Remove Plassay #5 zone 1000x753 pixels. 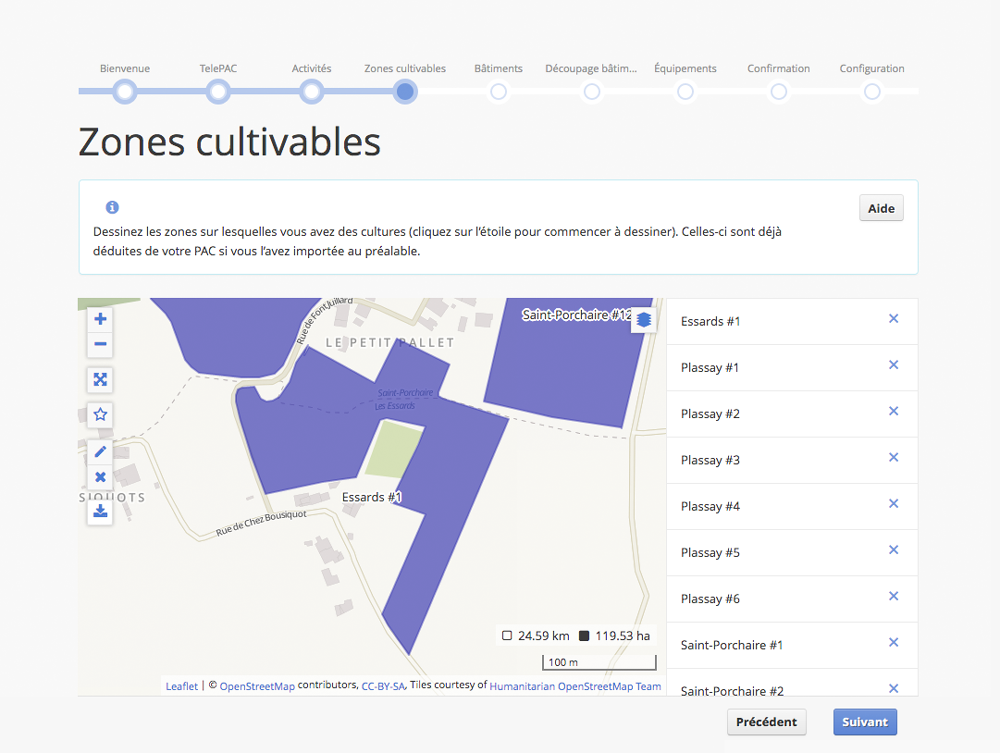coord(893,550)
